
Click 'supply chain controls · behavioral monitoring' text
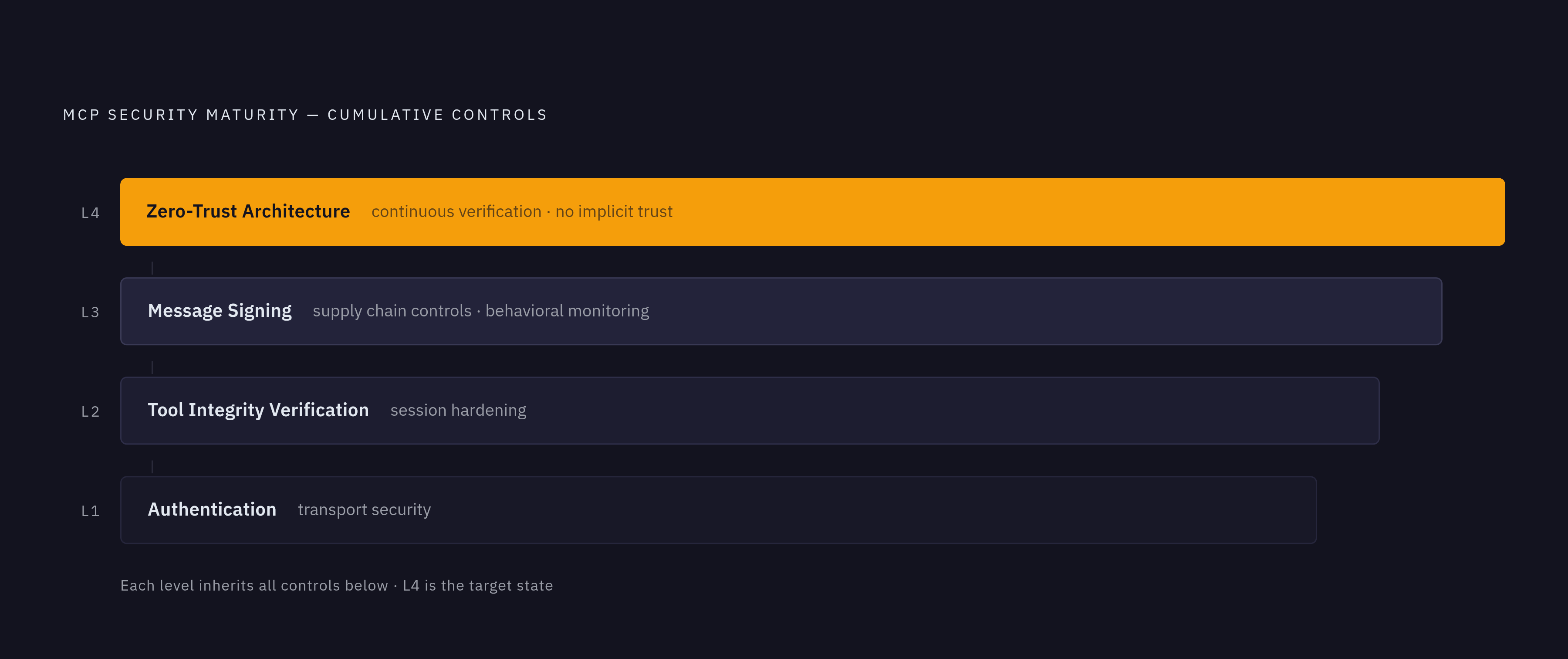click(x=481, y=311)
